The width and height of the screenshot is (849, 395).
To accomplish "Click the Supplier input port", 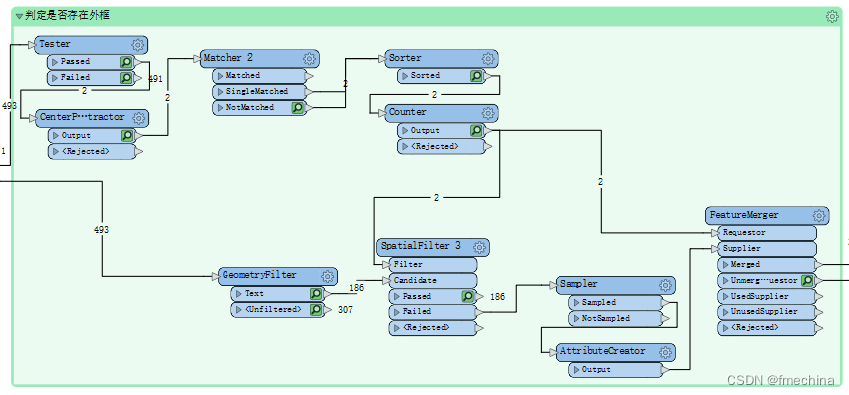I will tap(766, 249).
